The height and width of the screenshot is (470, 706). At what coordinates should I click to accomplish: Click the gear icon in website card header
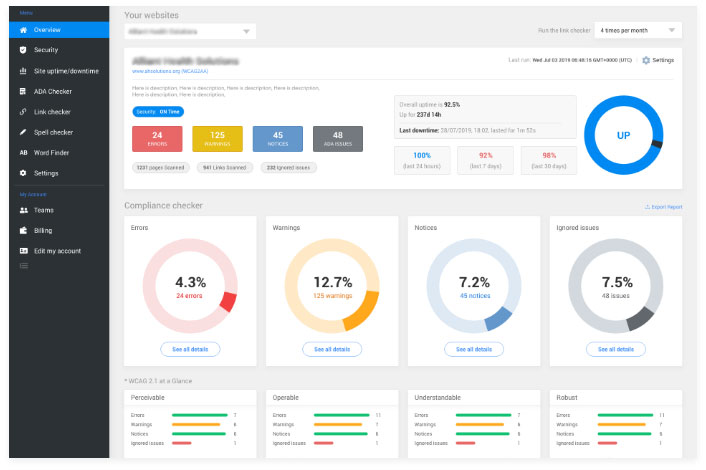(646, 60)
